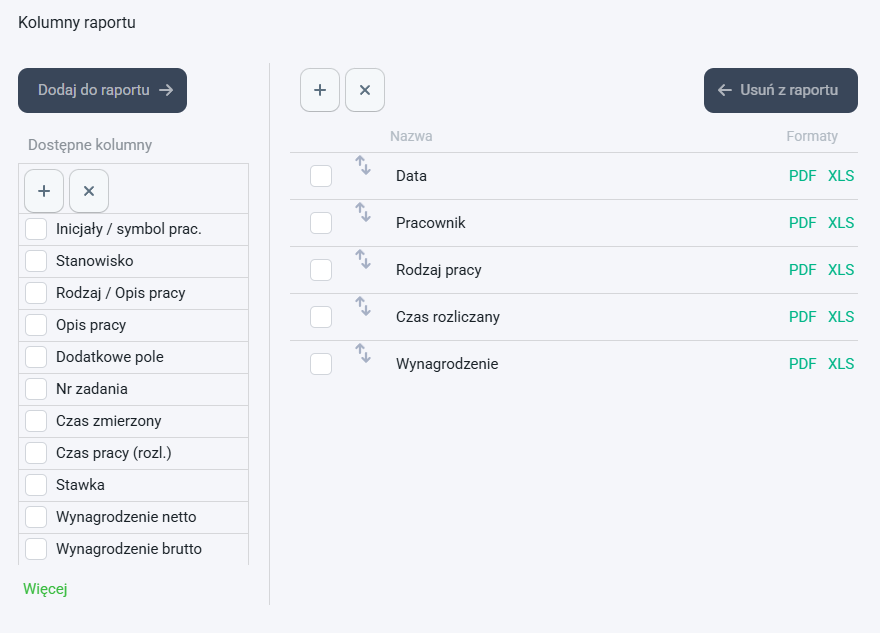Screen dimensions: 880x633
Task: Select the Stawka item in available columns
Action: (x=134, y=485)
